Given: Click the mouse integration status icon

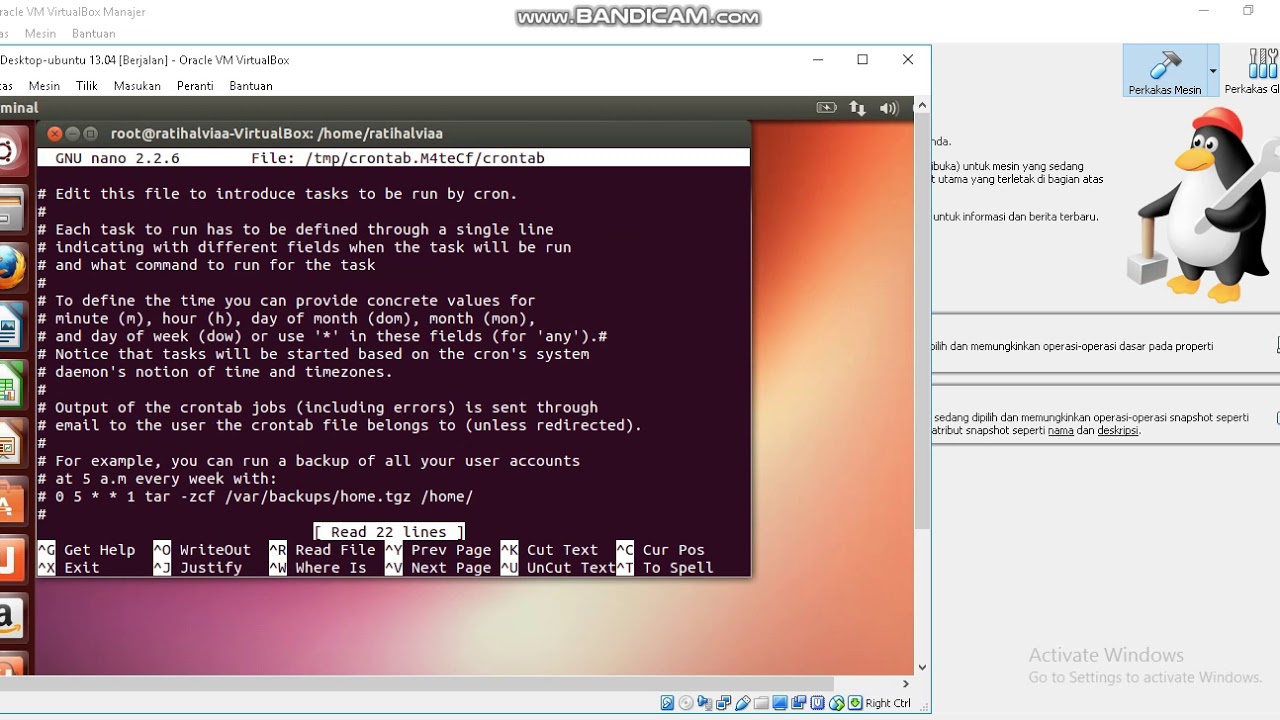Looking at the screenshot, I should [838, 703].
